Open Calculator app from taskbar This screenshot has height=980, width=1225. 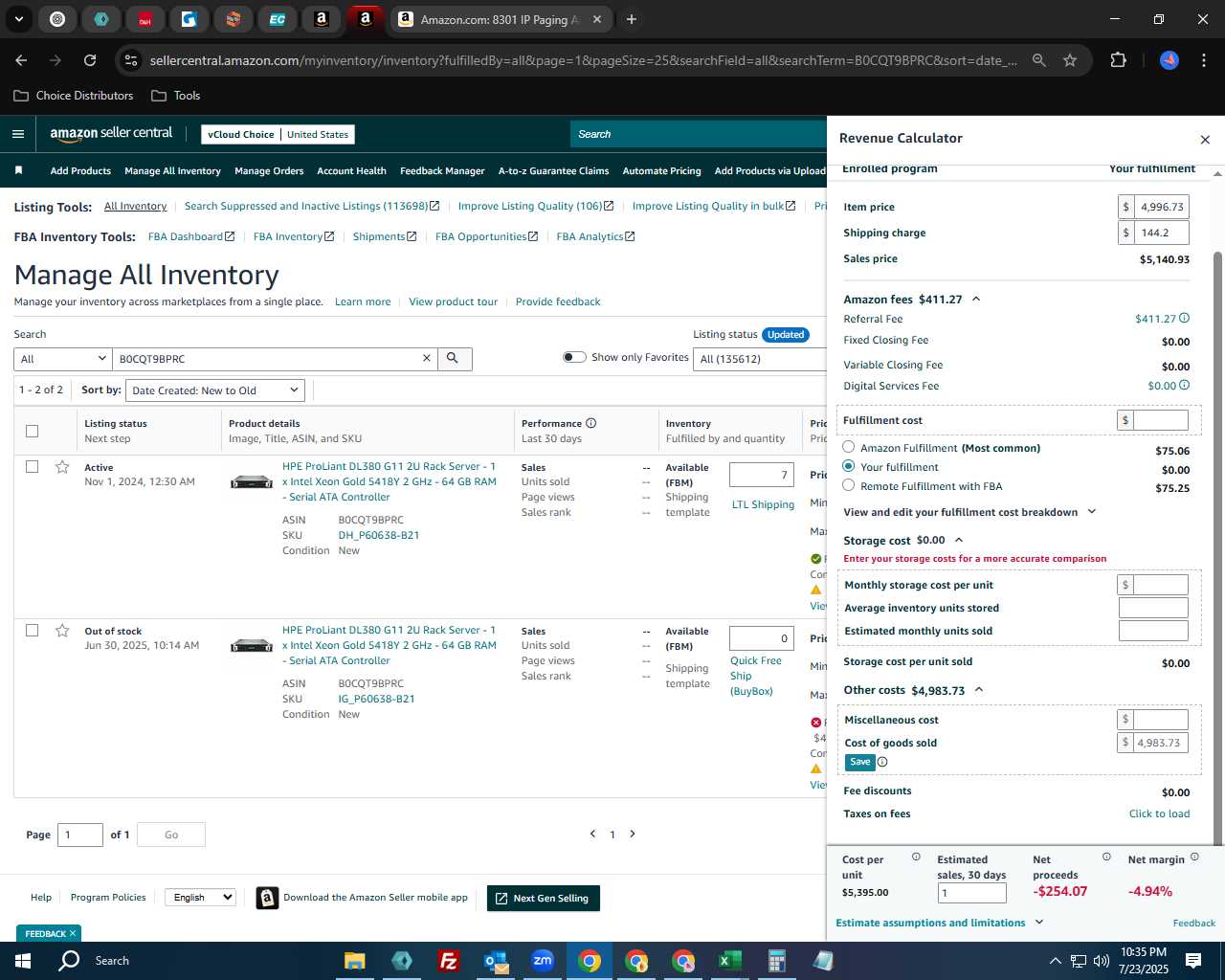[776, 961]
